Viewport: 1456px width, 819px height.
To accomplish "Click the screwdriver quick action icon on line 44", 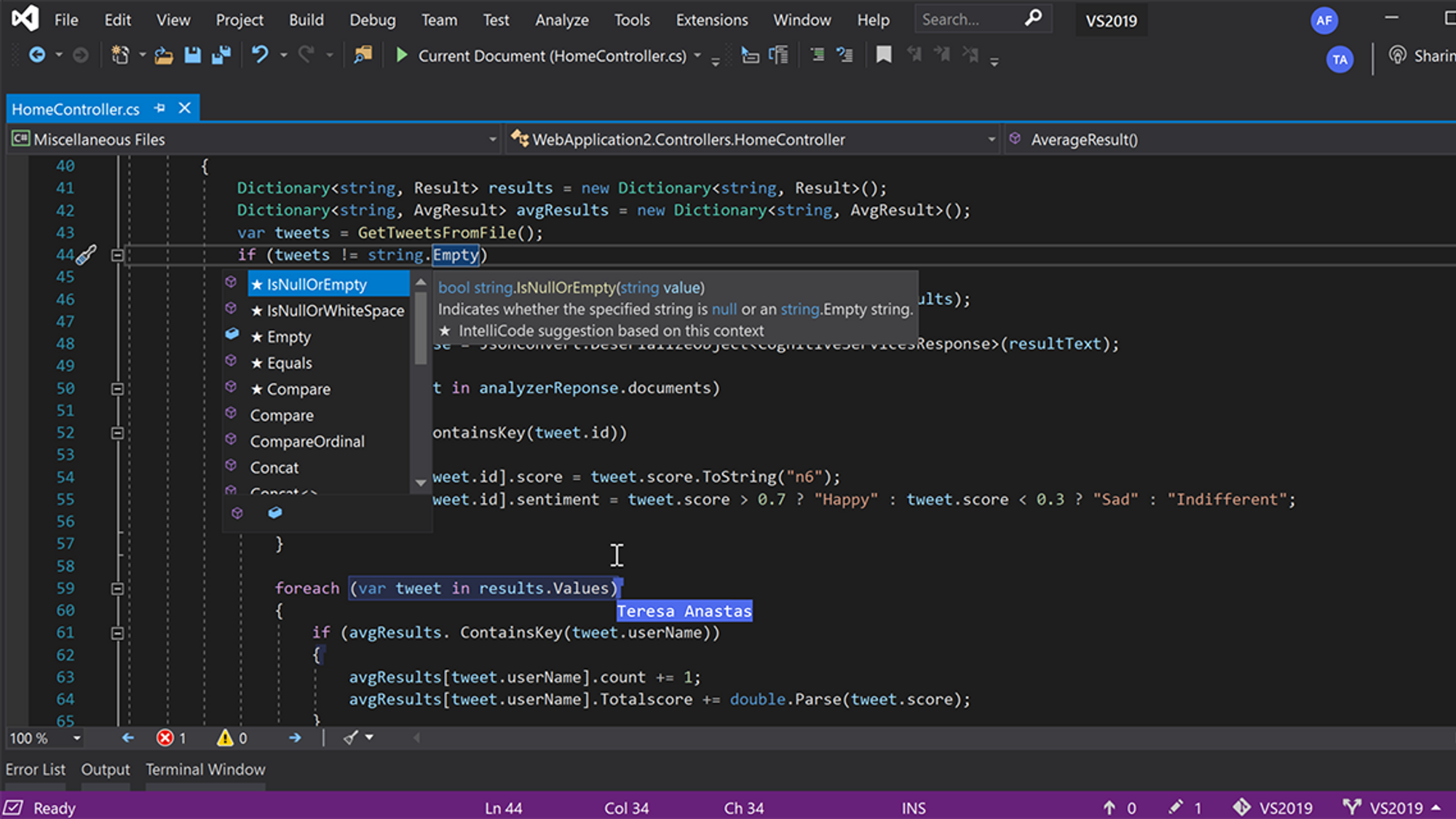I will click(87, 255).
